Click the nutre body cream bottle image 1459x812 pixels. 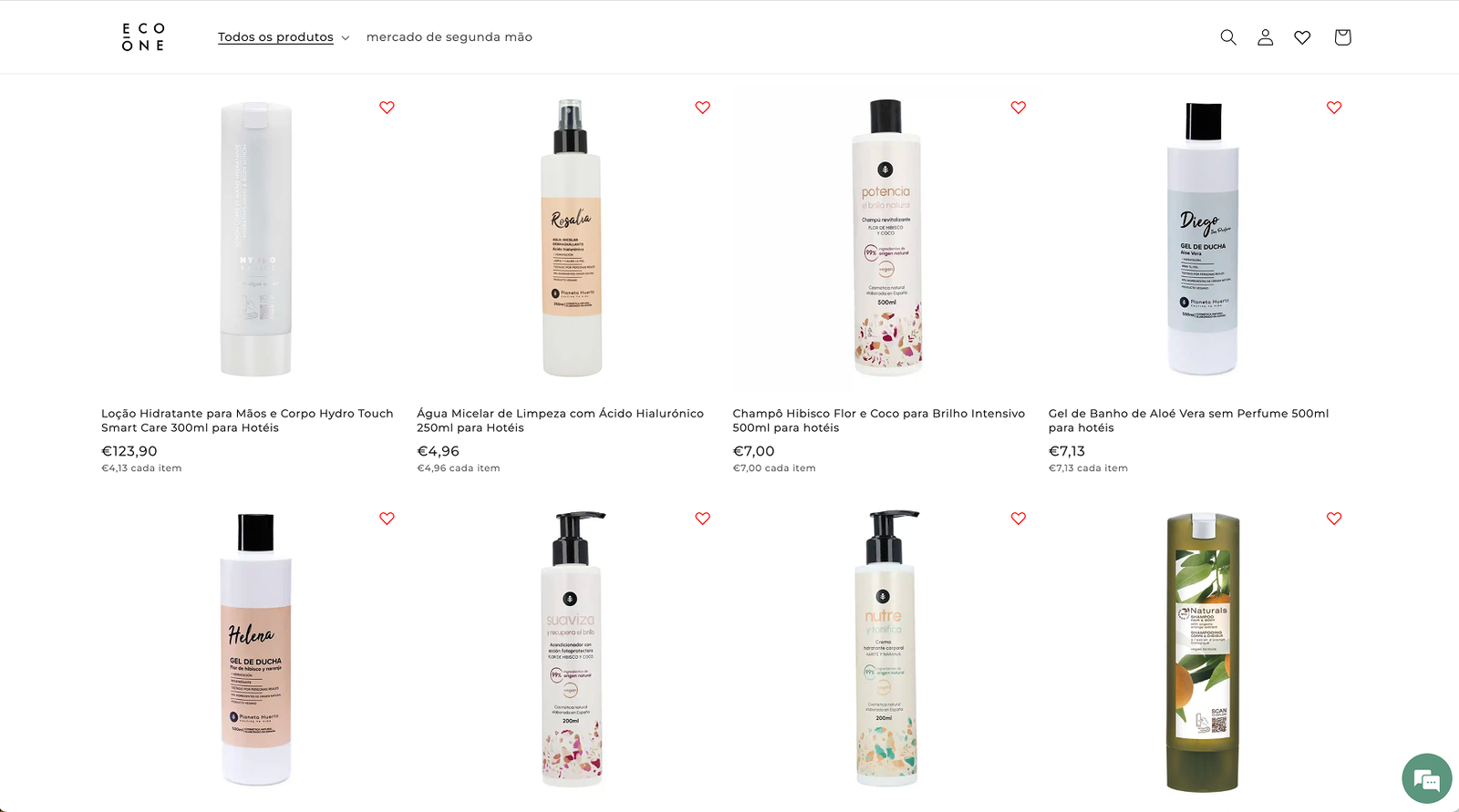point(886,648)
